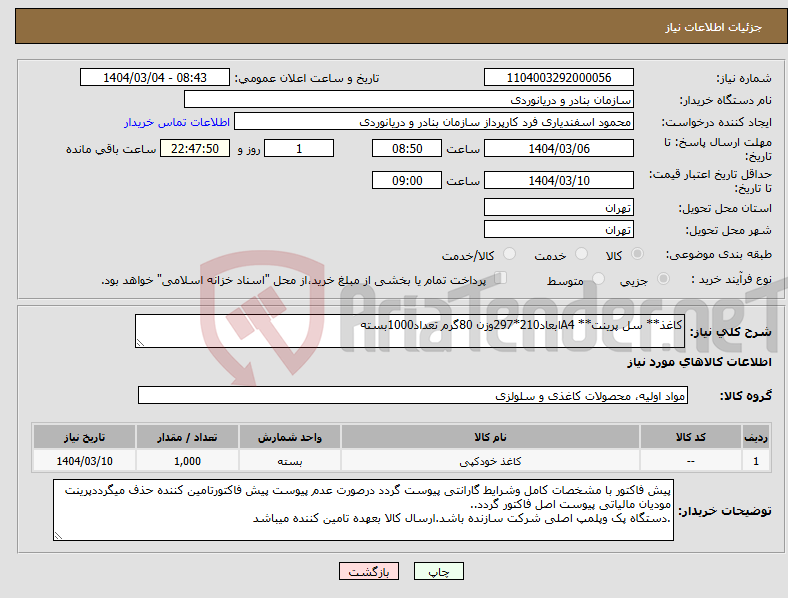Click table need date cell 1404/03/10
788x598 pixels.
point(84,461)
